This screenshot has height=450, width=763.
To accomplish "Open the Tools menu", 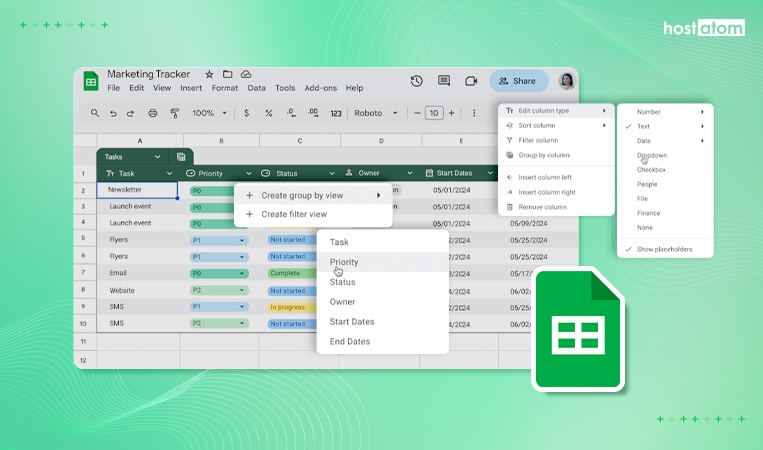I will click(x=285, y=88).
